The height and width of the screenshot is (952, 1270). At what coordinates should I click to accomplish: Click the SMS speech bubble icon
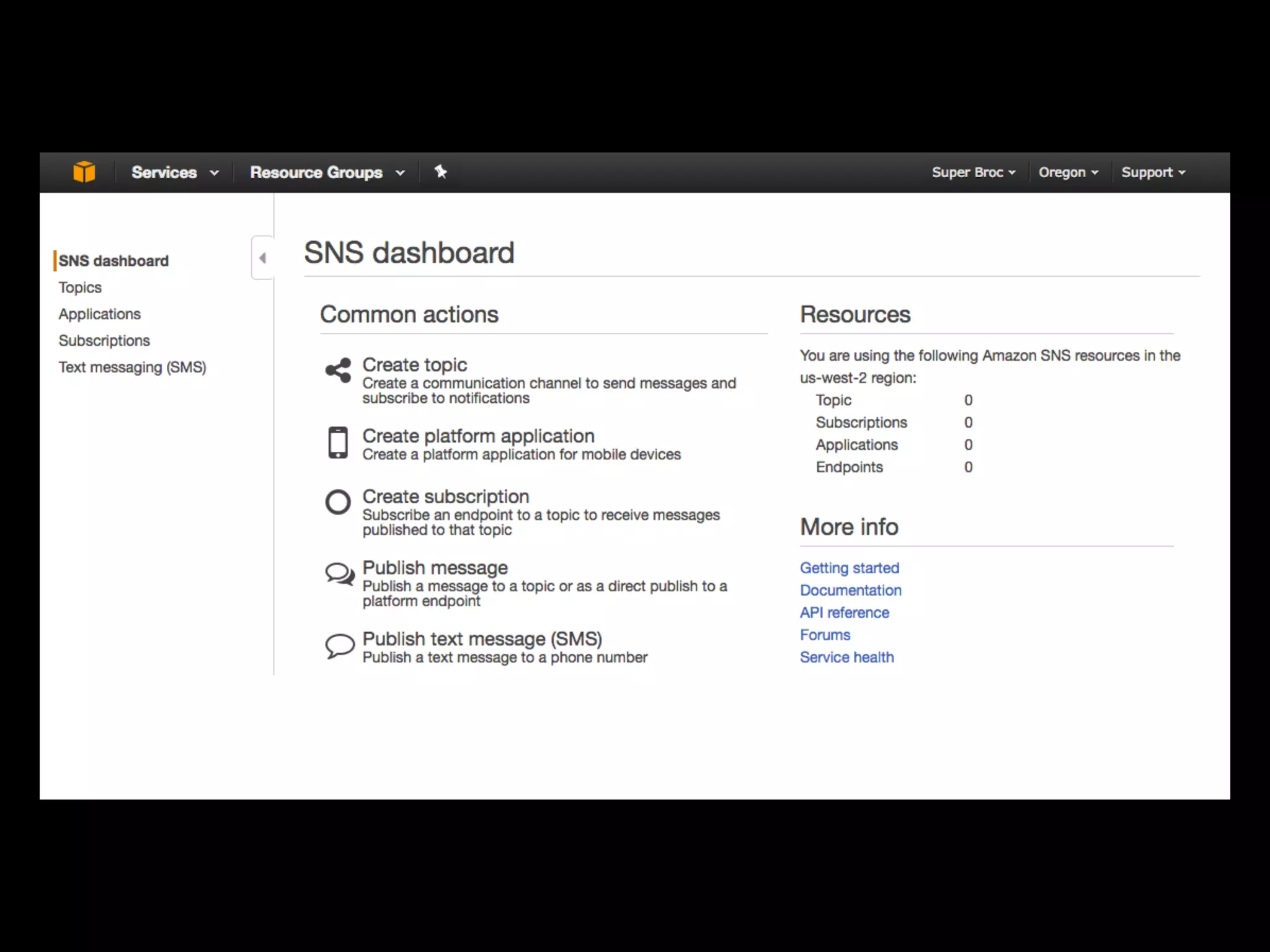[339, 646]
